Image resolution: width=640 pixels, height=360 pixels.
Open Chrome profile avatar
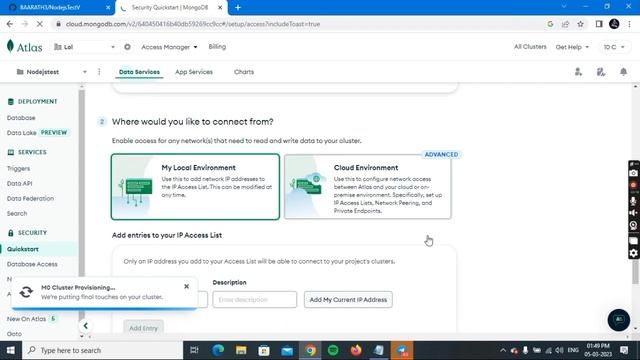click(614, 24)
